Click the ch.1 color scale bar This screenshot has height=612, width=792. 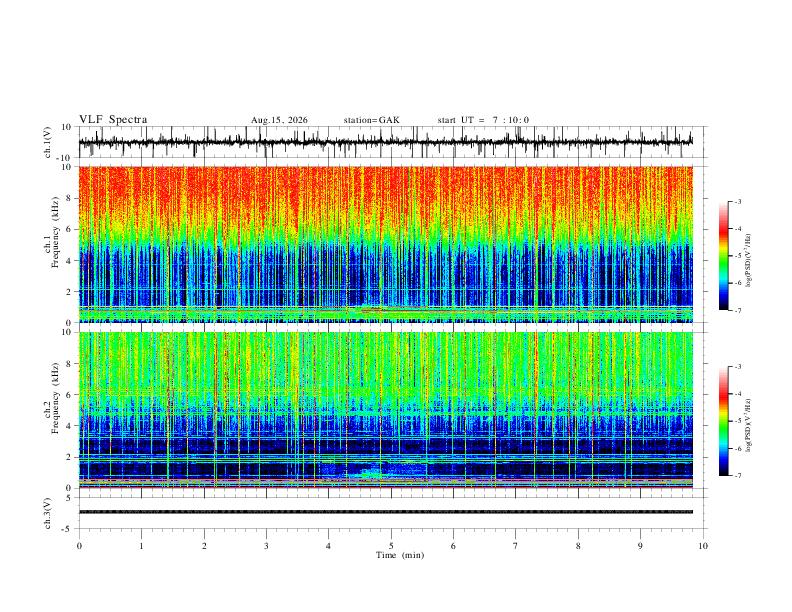(724, 256)
